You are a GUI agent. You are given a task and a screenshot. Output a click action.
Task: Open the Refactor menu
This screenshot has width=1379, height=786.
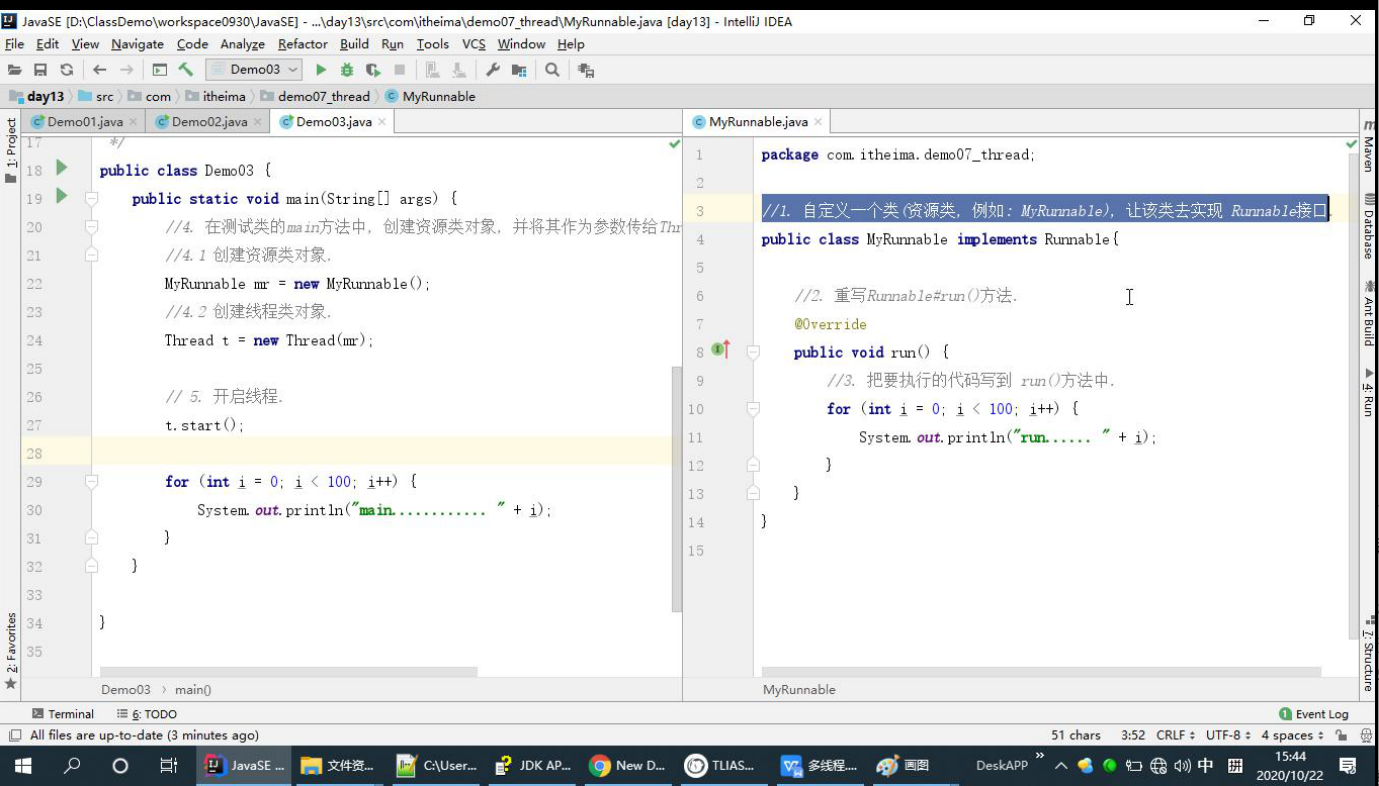pyautogui.click(x=302, y=44)
